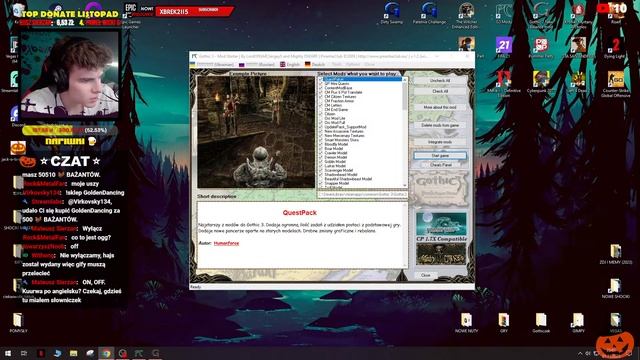This screenshot has height=360, width=640.
Task: Select Deutsch language in menu bar
Action: (x=315, y=64)
